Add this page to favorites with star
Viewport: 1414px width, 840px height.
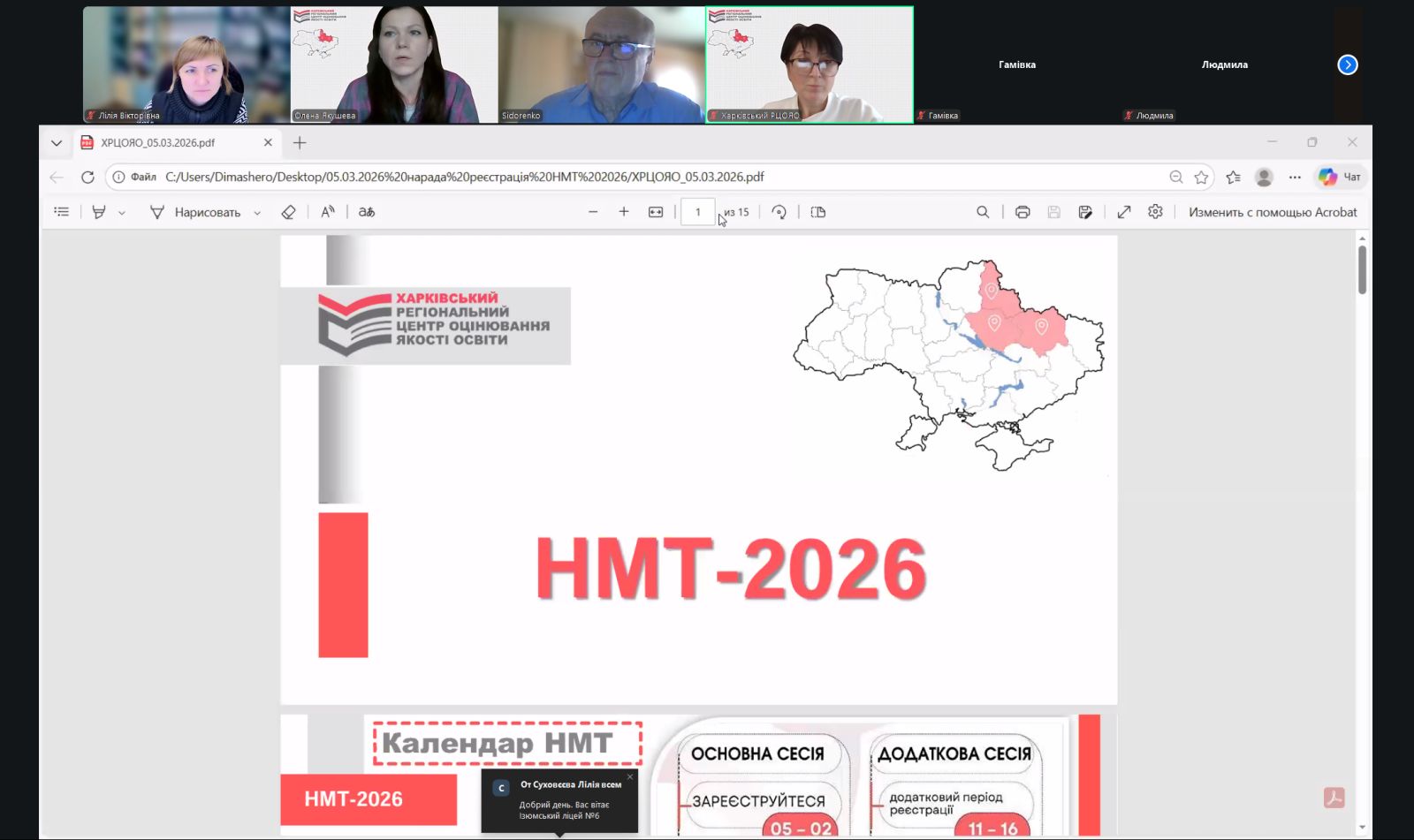click(x=1201, y=178)
